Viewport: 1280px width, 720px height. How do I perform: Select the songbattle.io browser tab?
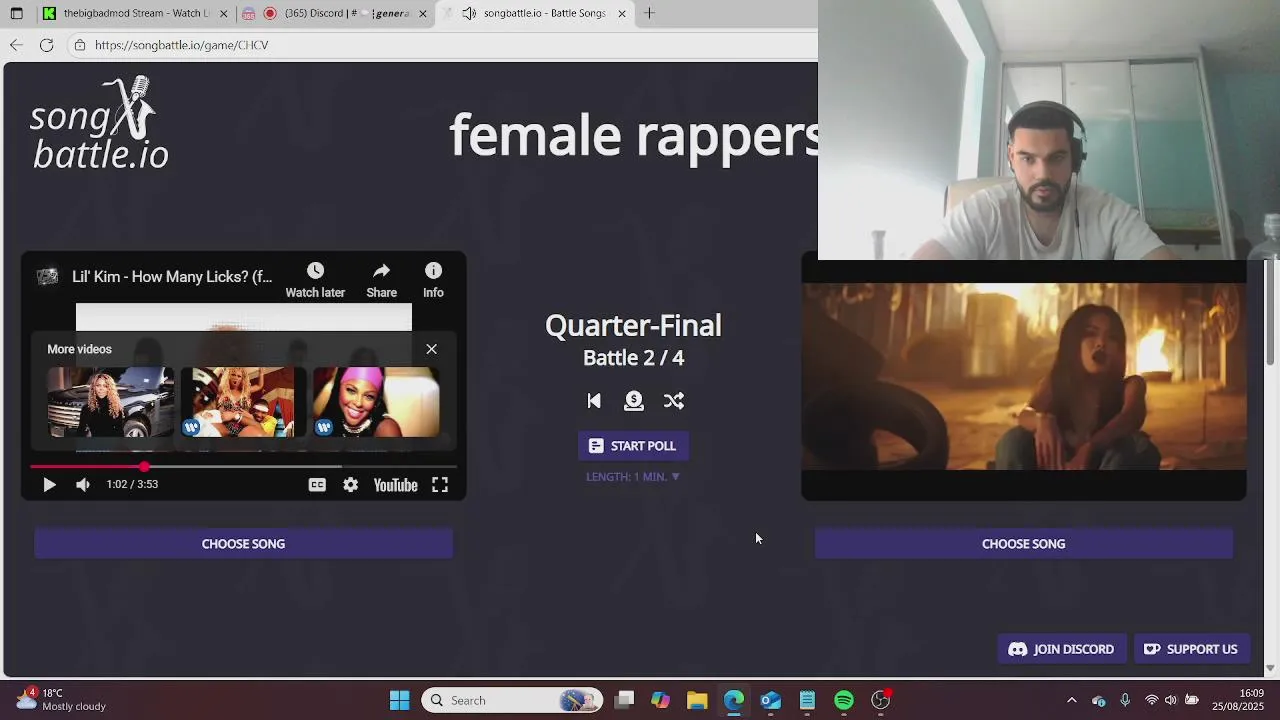point(536,14)
